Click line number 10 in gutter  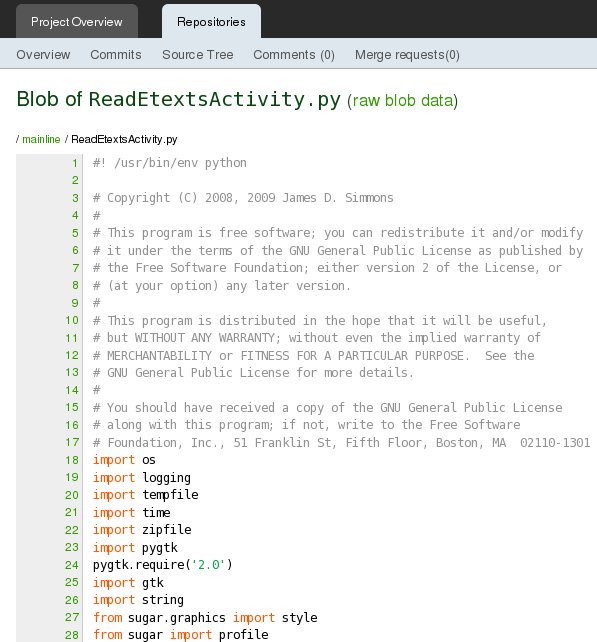(72, 320)
